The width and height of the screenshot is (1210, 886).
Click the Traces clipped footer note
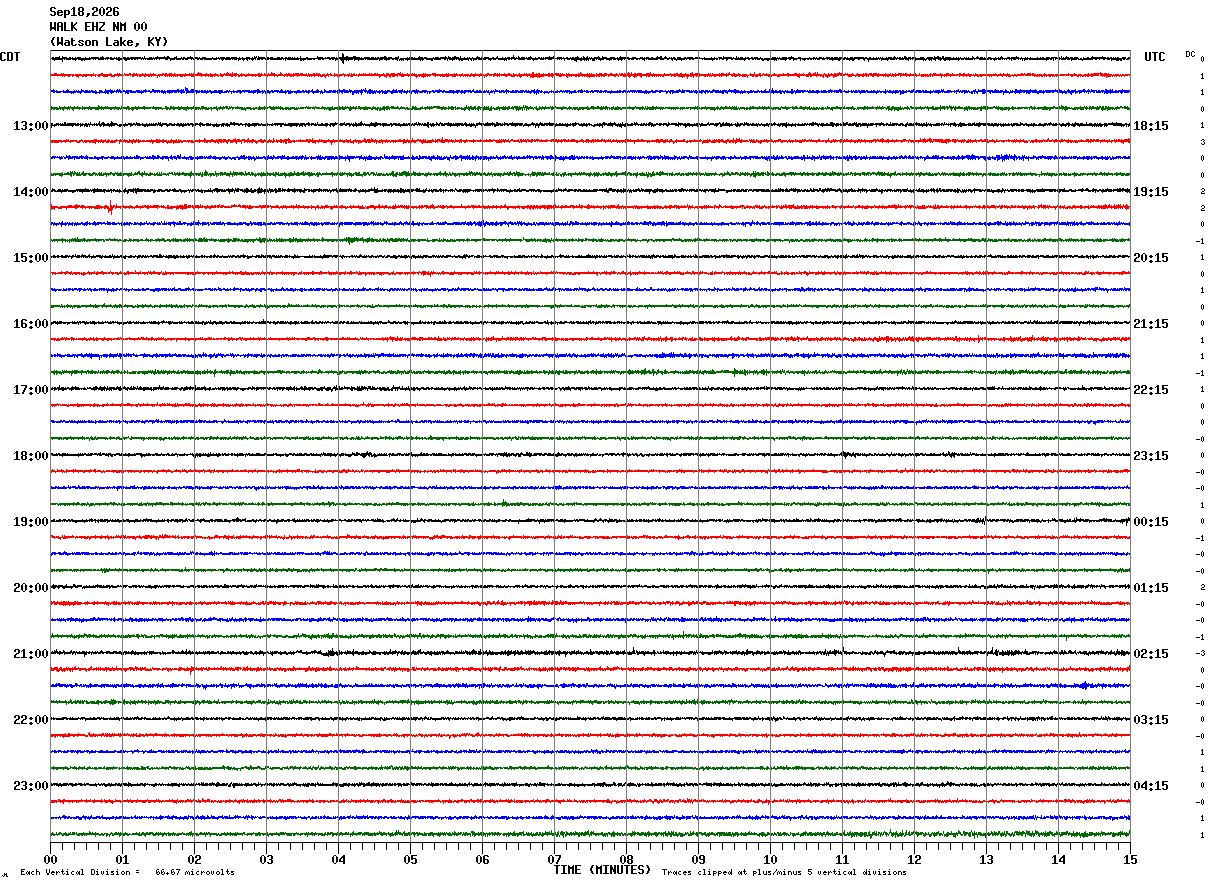784,872
